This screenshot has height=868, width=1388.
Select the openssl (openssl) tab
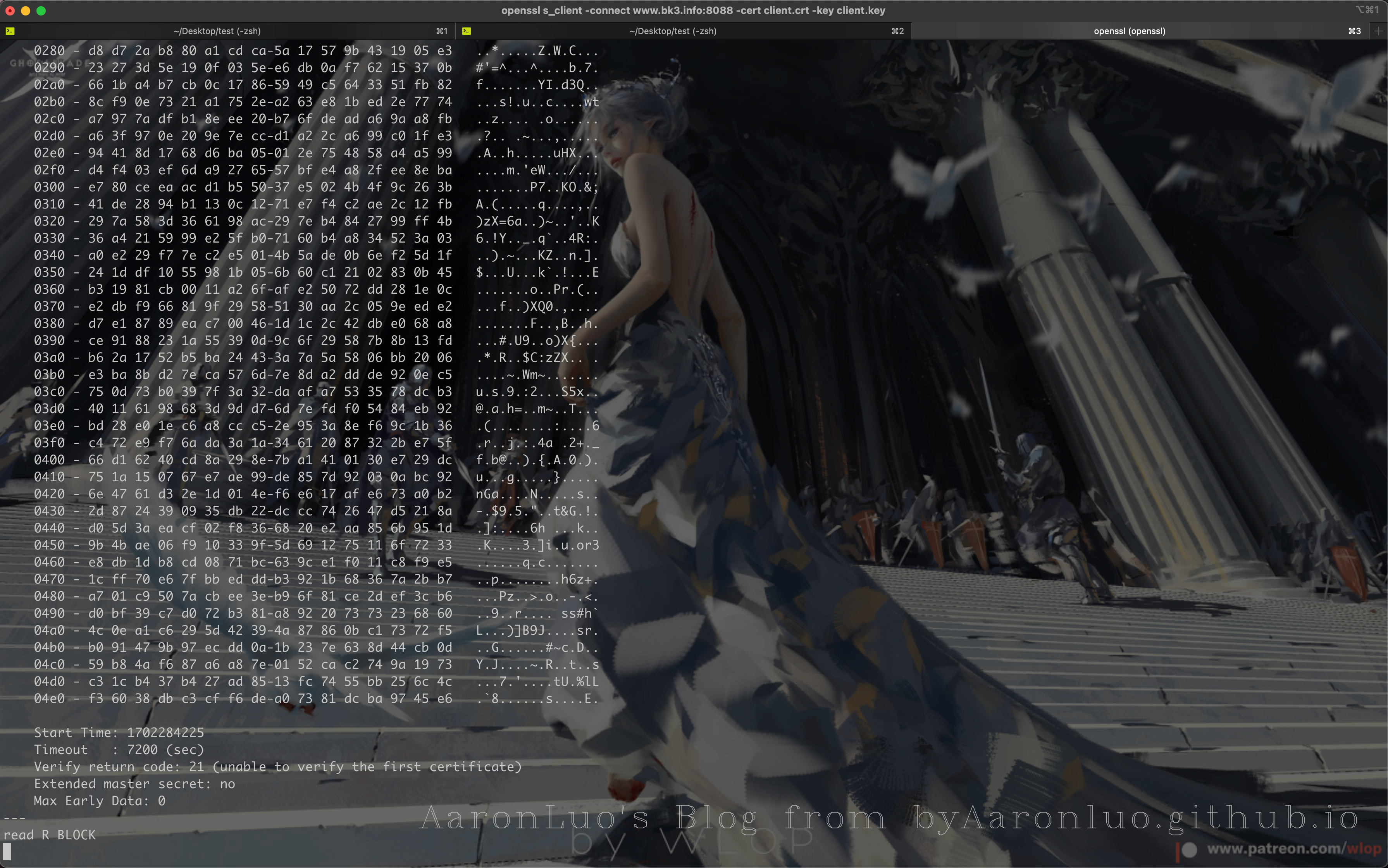click(1129, 31)
